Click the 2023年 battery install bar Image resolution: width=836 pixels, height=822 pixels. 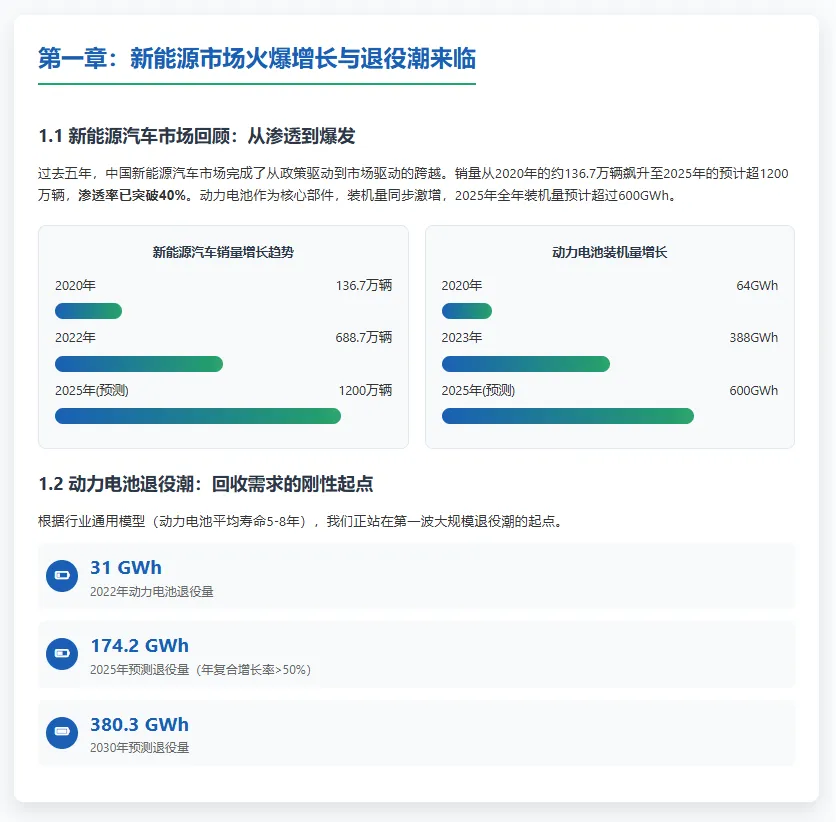click(526, 364)
